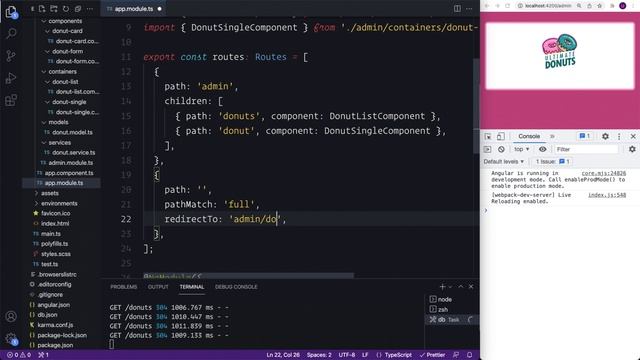Open the index.js:548 source link

pos(607,195)
